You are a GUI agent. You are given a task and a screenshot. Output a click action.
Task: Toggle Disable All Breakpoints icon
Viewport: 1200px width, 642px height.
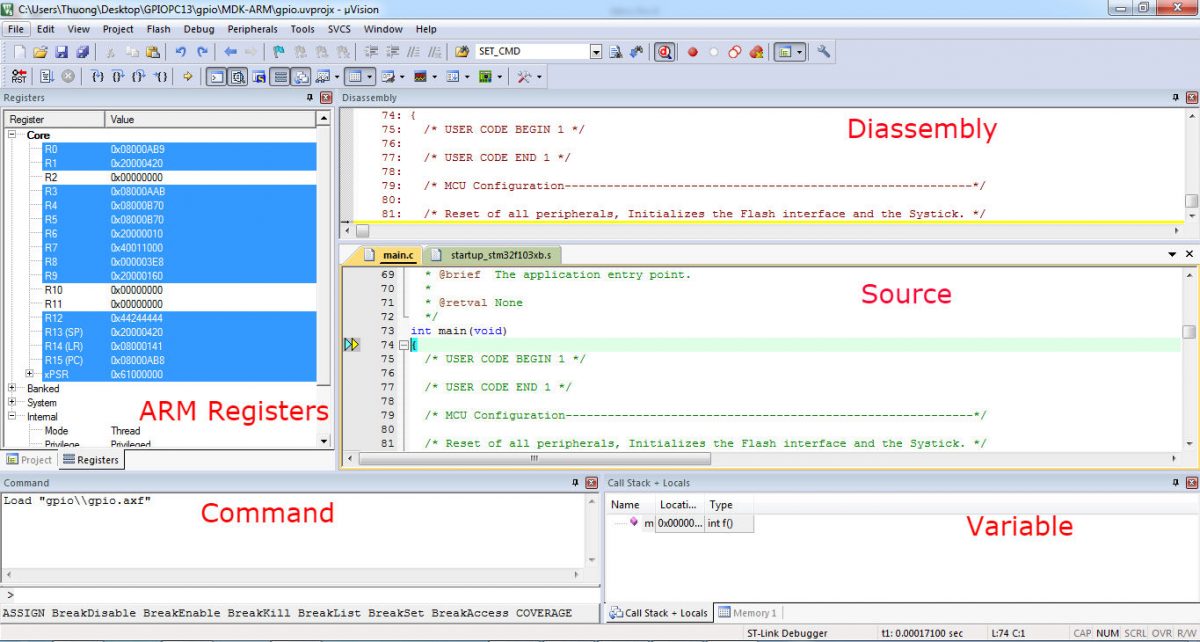tap(734, 50)
